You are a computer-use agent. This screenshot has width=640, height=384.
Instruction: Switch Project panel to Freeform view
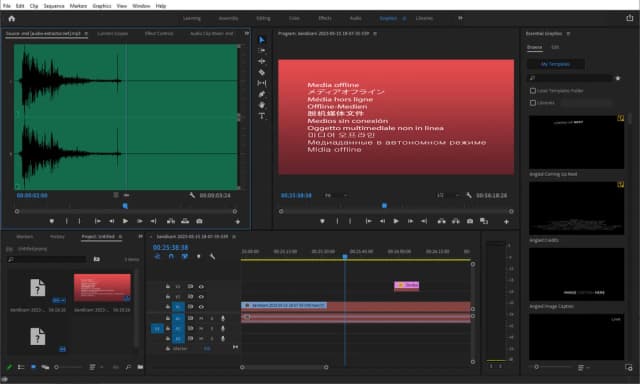tap(45, 367)
